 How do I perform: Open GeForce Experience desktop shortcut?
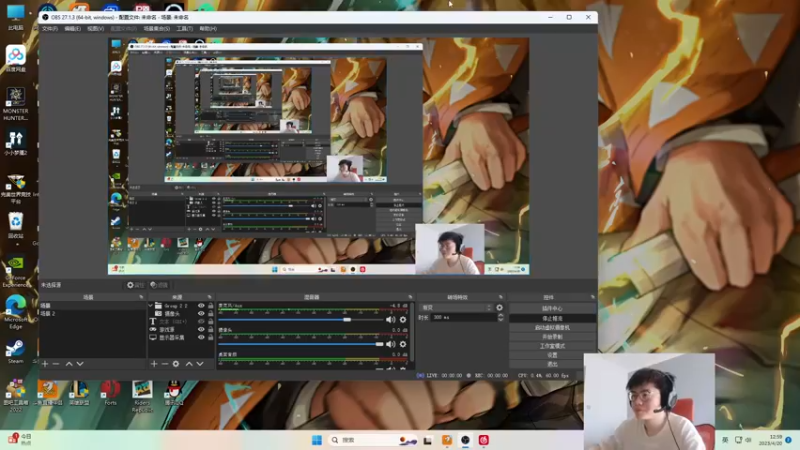coord(15,271)
